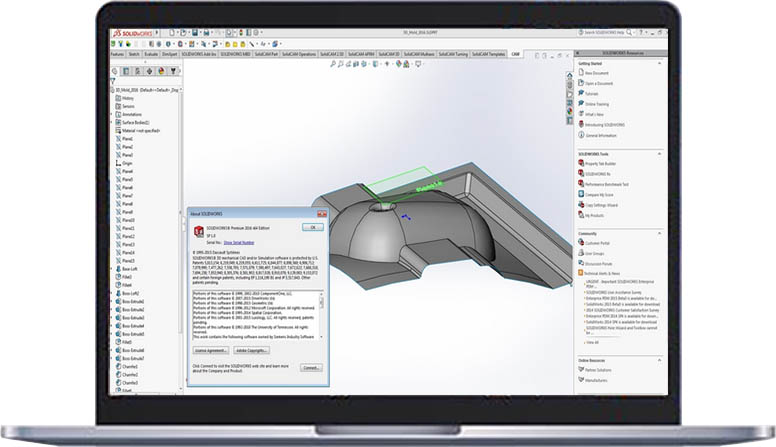Open the SOLIDWORKS Add-Ins tab
Viewport: 776px width, 447px height.
coord(198,54)
